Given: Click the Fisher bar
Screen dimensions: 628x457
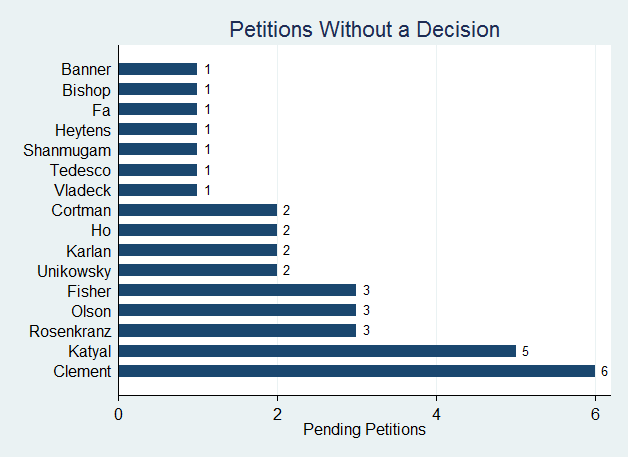Looking at the screenshot, I should (237, 290).
